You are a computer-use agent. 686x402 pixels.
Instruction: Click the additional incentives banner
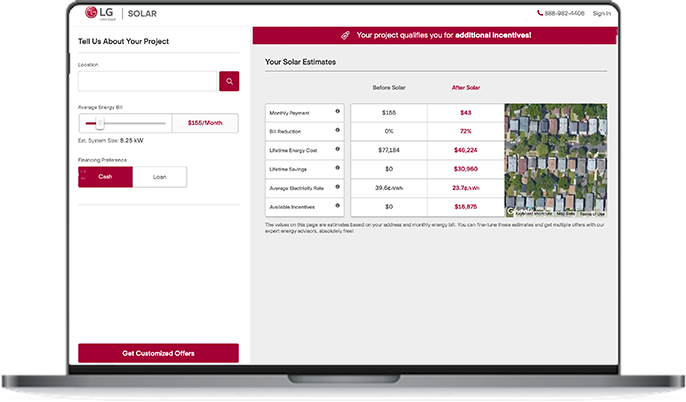click(434, 35)
